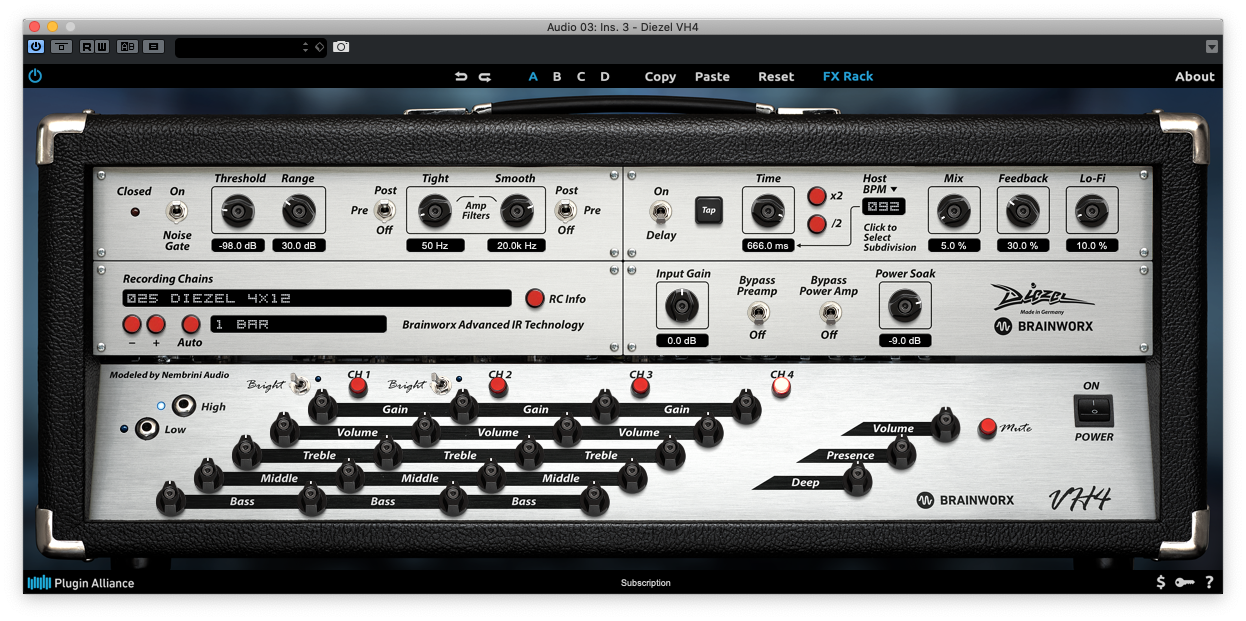Viewport: 1246px width, 621px height.
Task: Open help with the question mark icon
Action: point(1209,582)
